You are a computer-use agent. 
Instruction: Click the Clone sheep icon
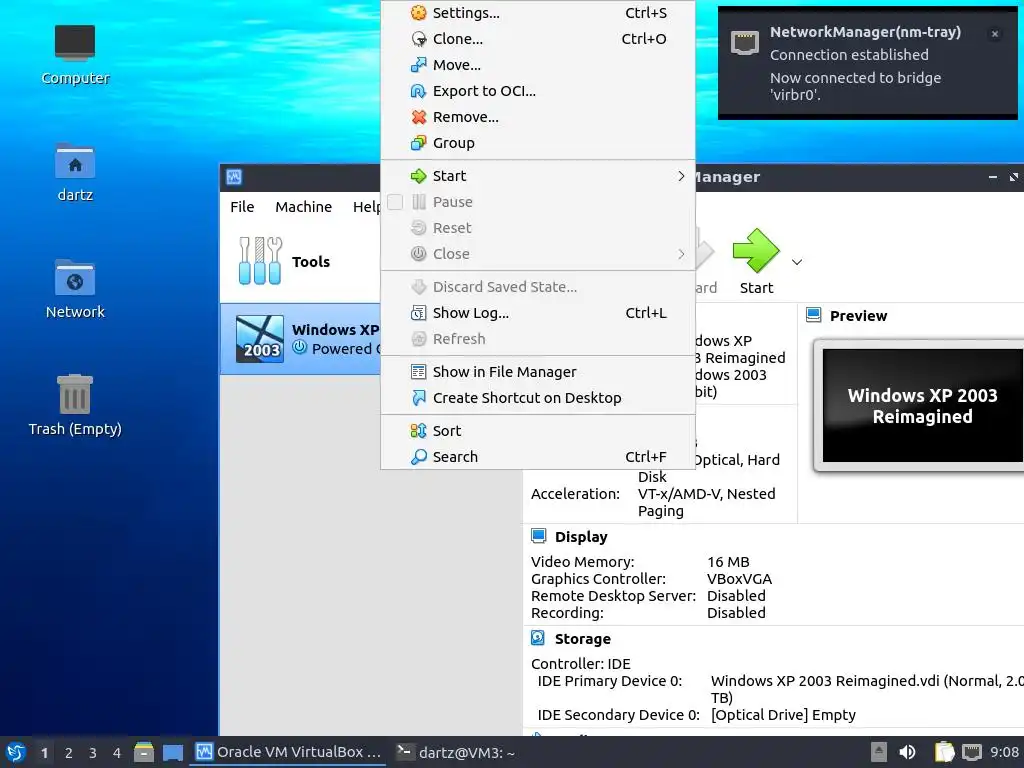click(x=419, y=39)
